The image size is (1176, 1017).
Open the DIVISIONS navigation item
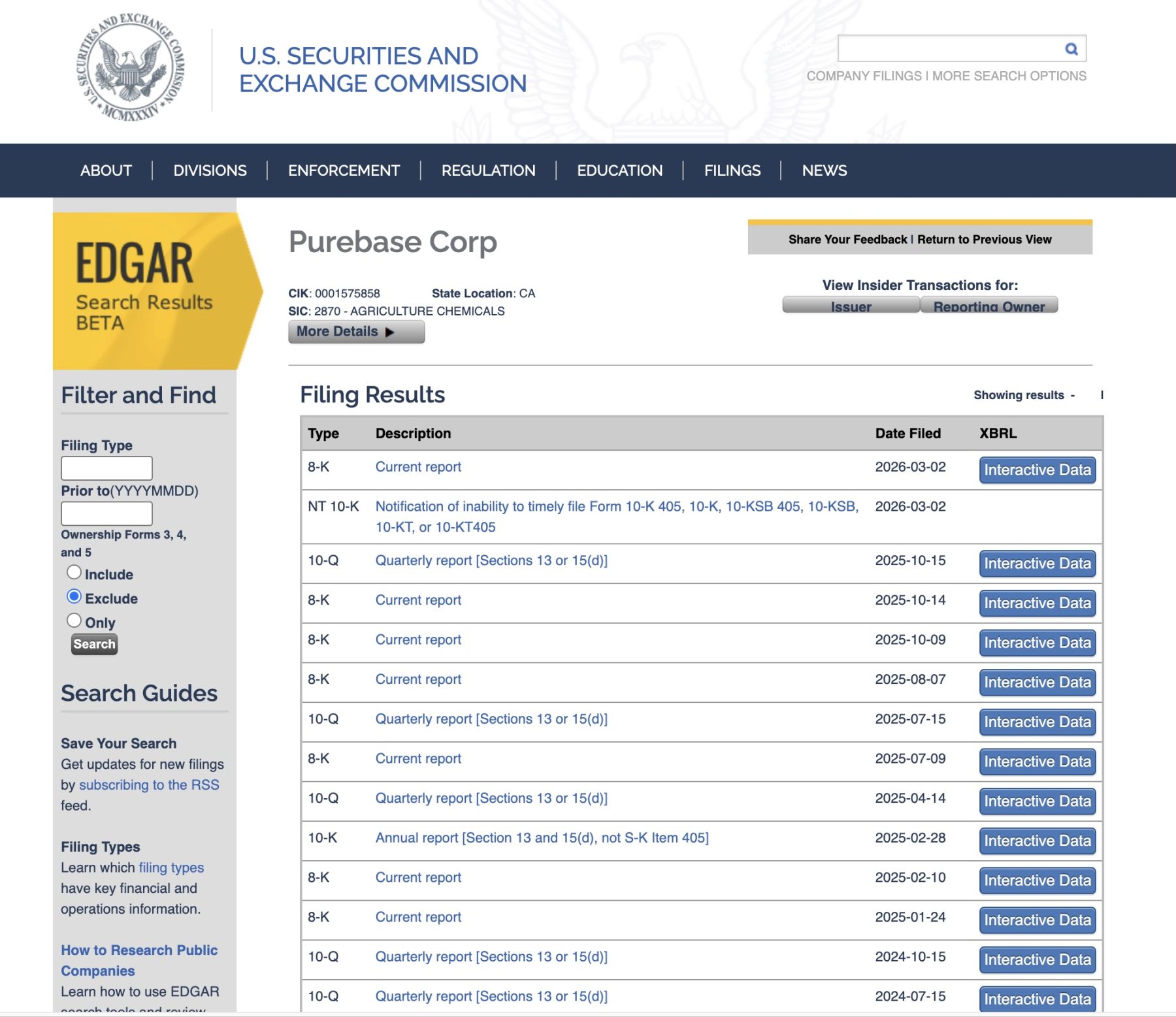coord(210,170)
